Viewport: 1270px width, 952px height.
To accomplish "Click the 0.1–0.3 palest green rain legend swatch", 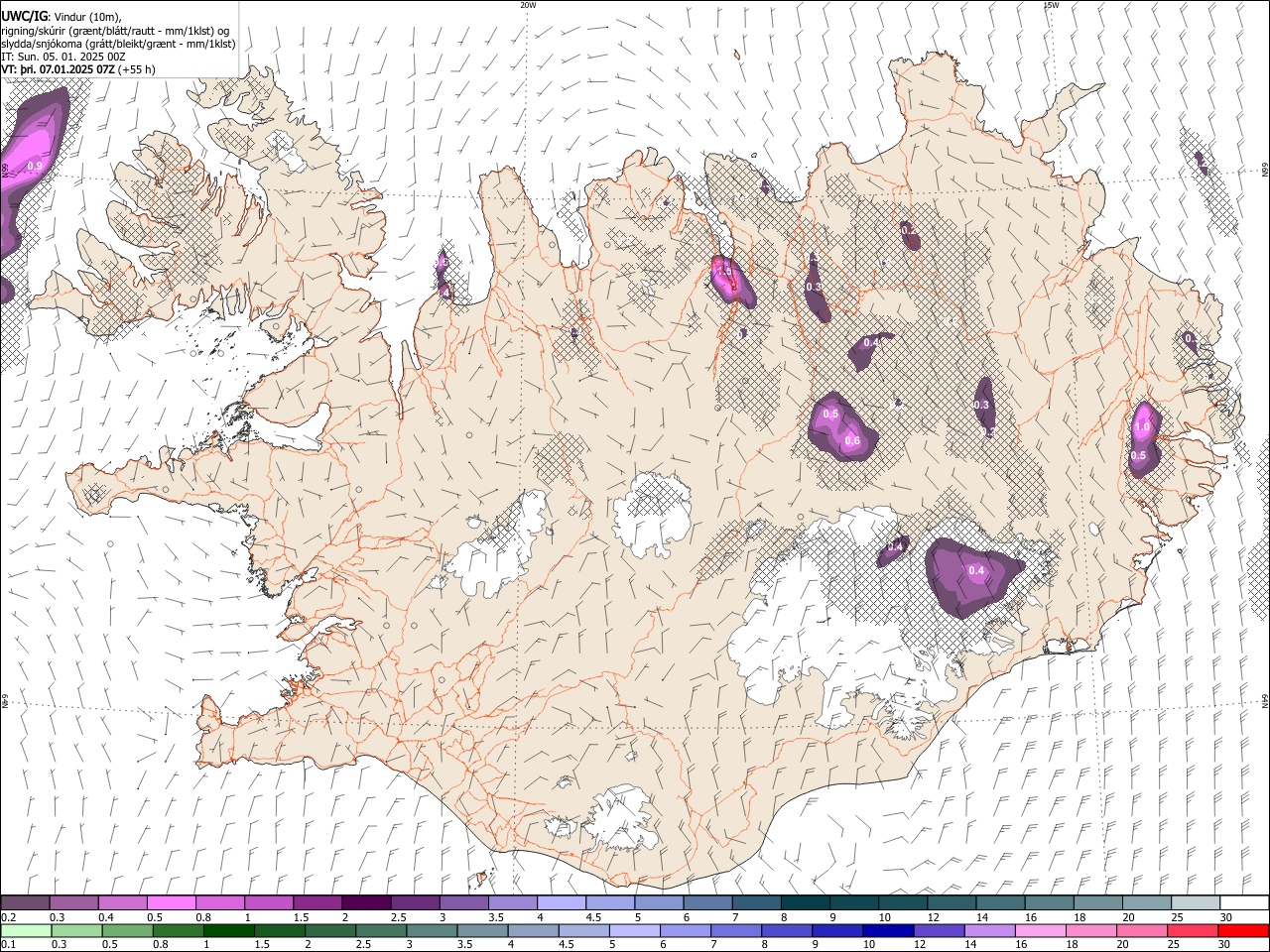I will 27,931.
